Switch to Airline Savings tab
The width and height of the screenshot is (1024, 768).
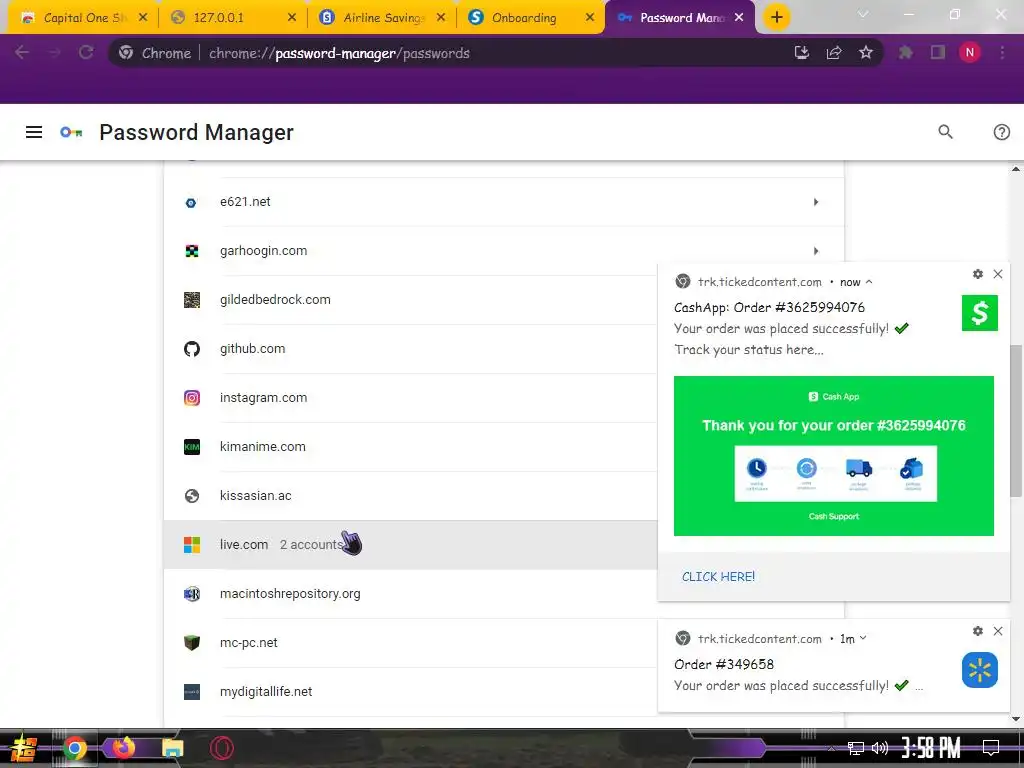382,18
